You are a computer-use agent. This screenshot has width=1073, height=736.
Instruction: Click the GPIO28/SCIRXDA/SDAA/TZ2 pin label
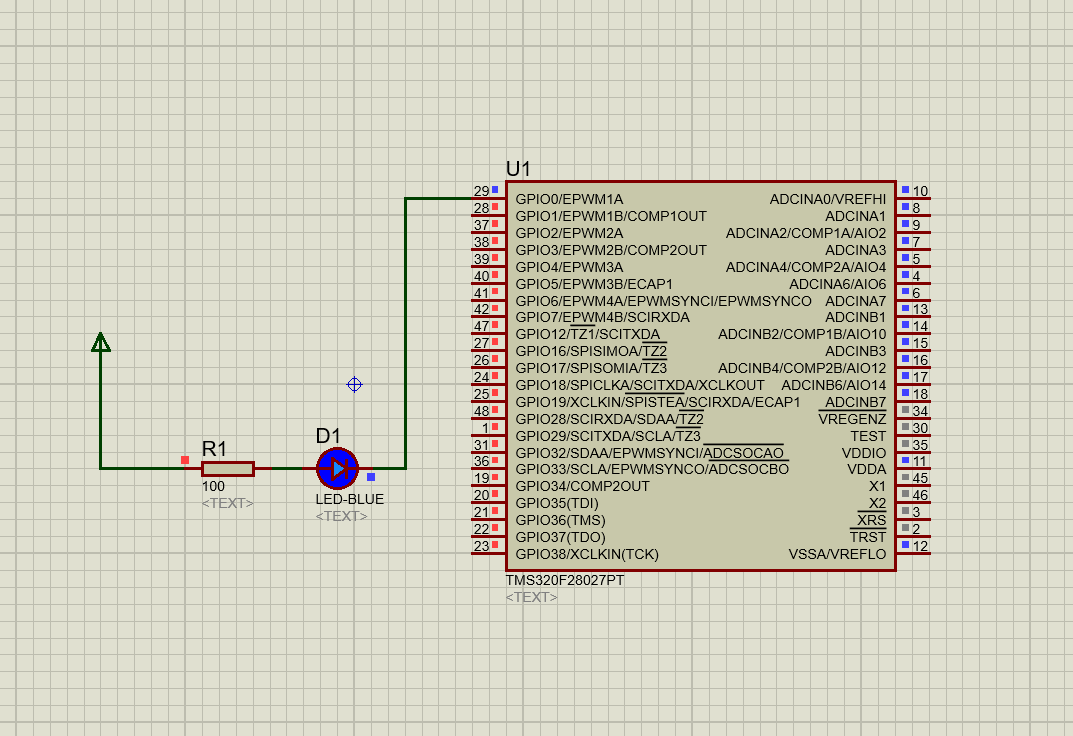(x=610, y=419)
